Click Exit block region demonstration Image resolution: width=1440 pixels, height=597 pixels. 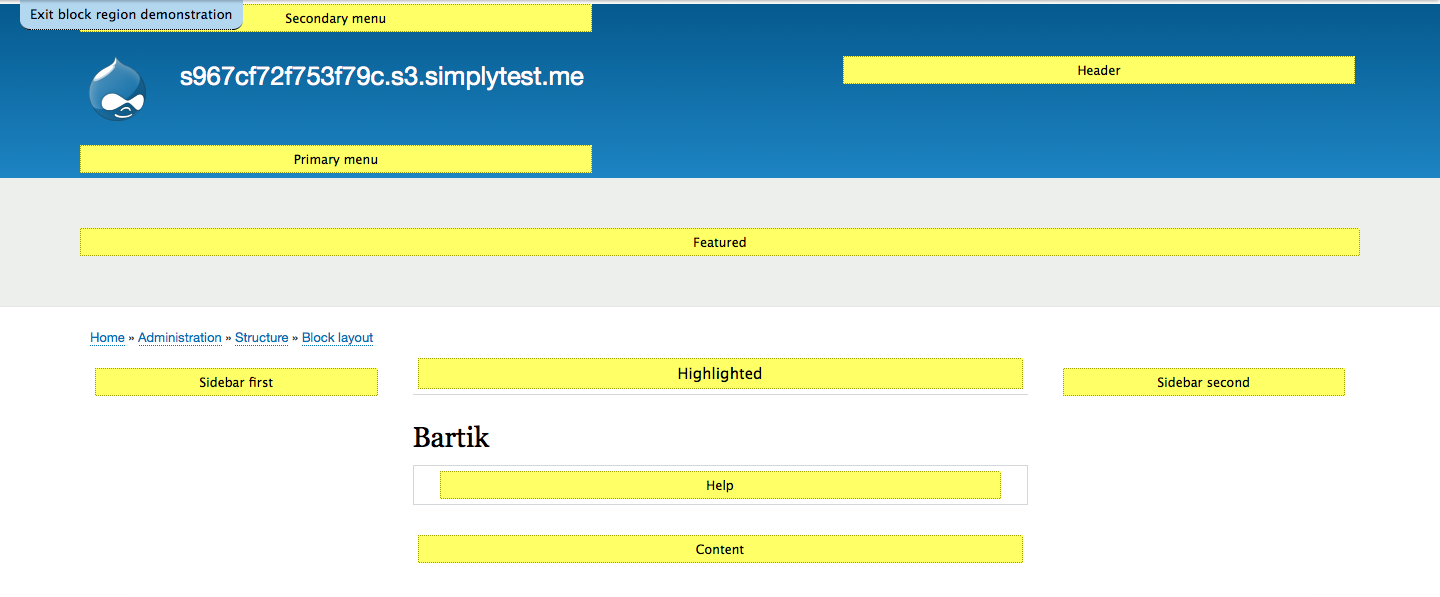click(130, 14)
